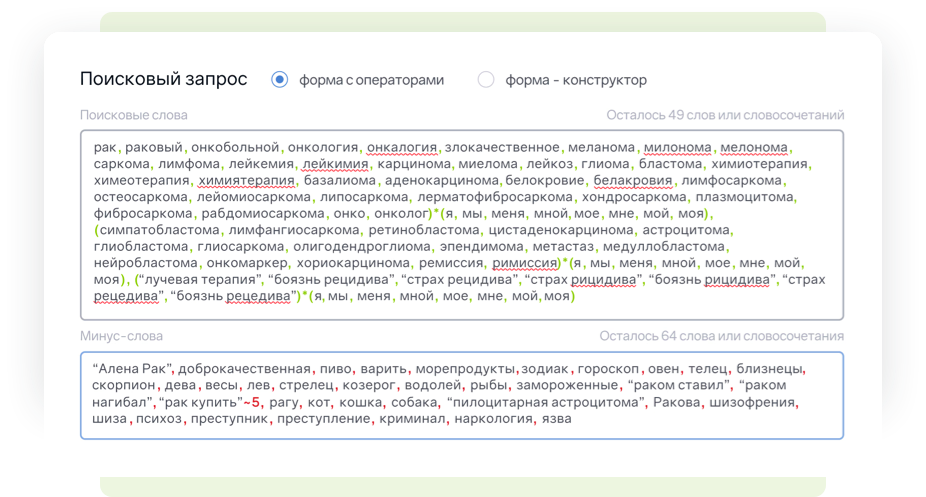
Task: Click the misspelled word "химиятерапия"
Action: [x=246, y=180]
